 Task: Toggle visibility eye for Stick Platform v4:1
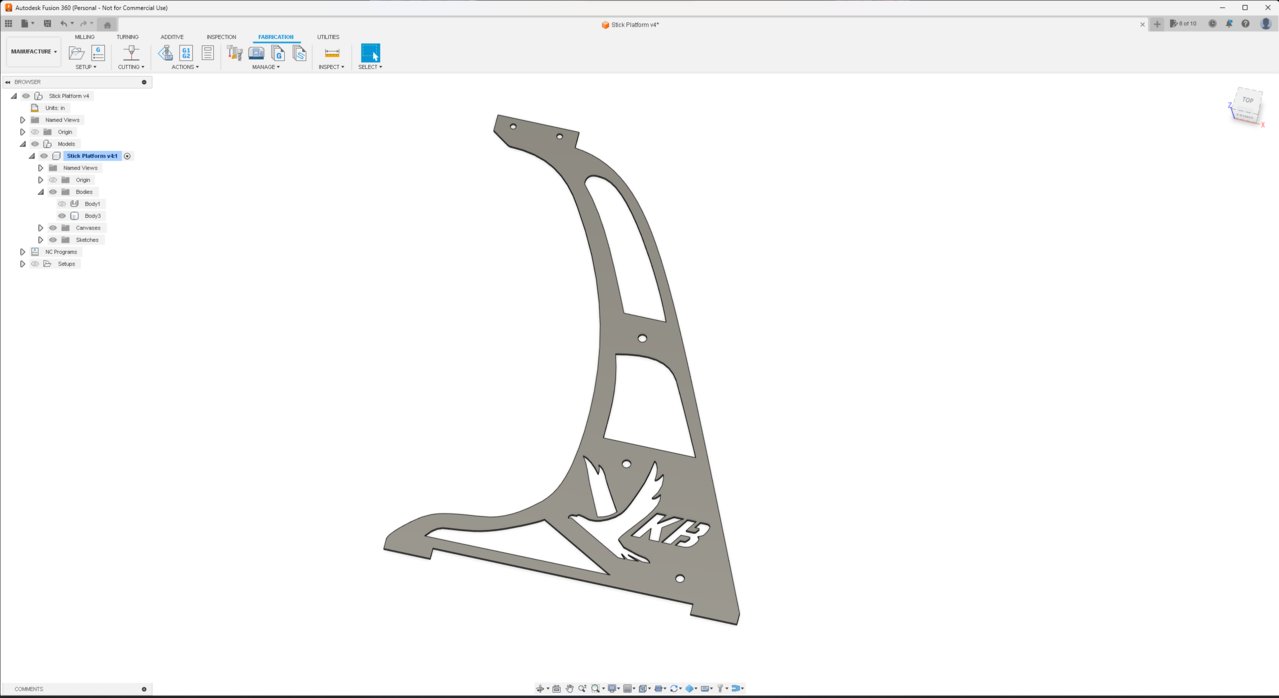click(44, 156)
